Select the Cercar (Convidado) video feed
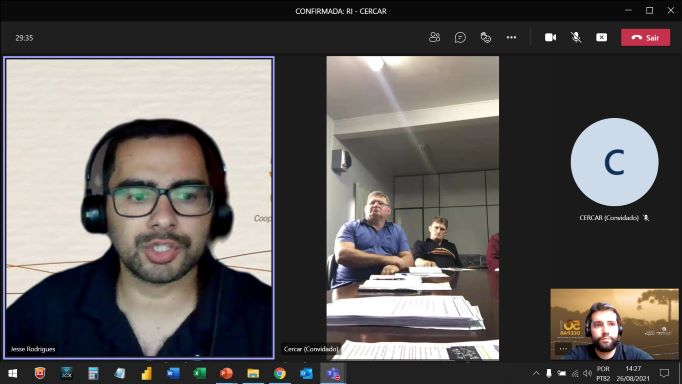This screenshot has height=384, width=682. coord(413,208)
